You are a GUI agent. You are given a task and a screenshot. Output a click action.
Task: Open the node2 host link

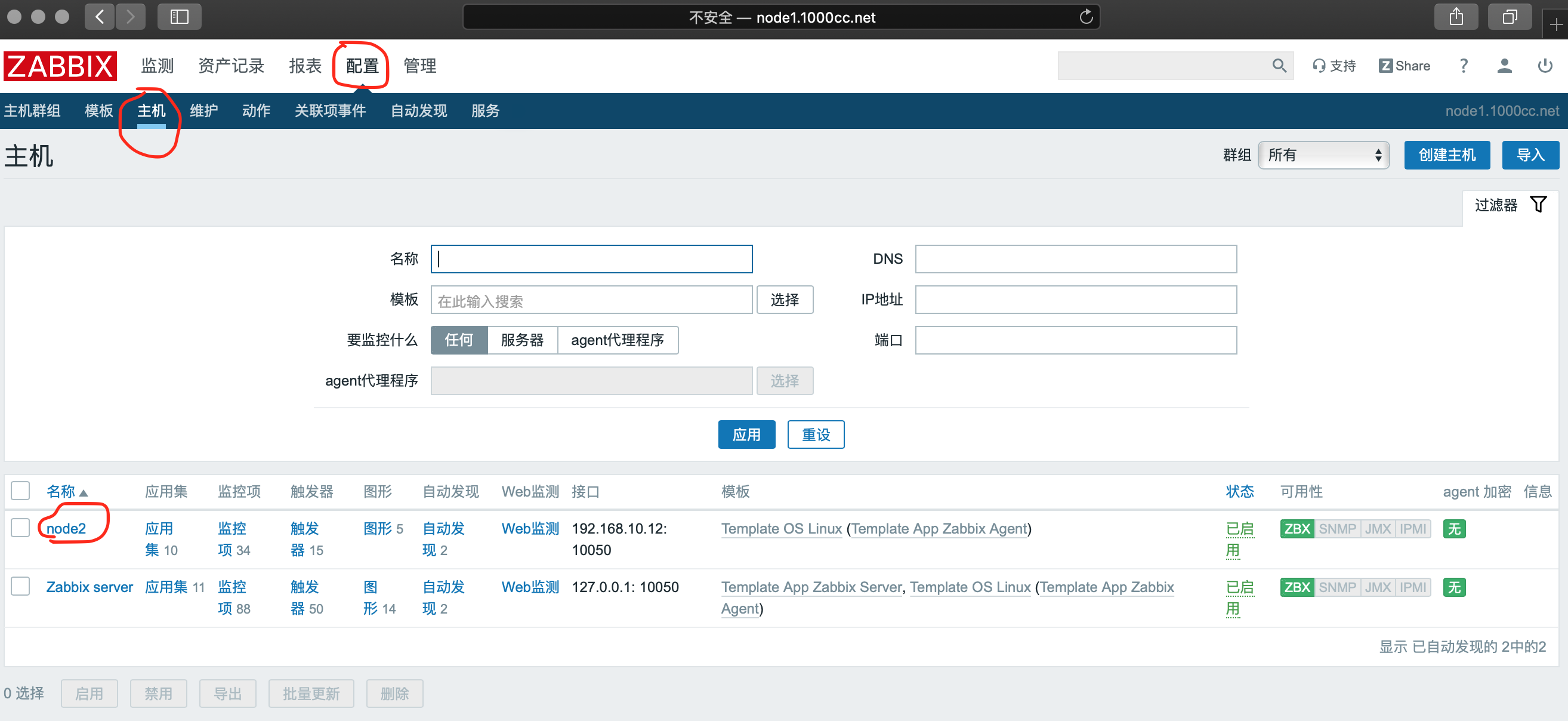[x=66, y=528]
